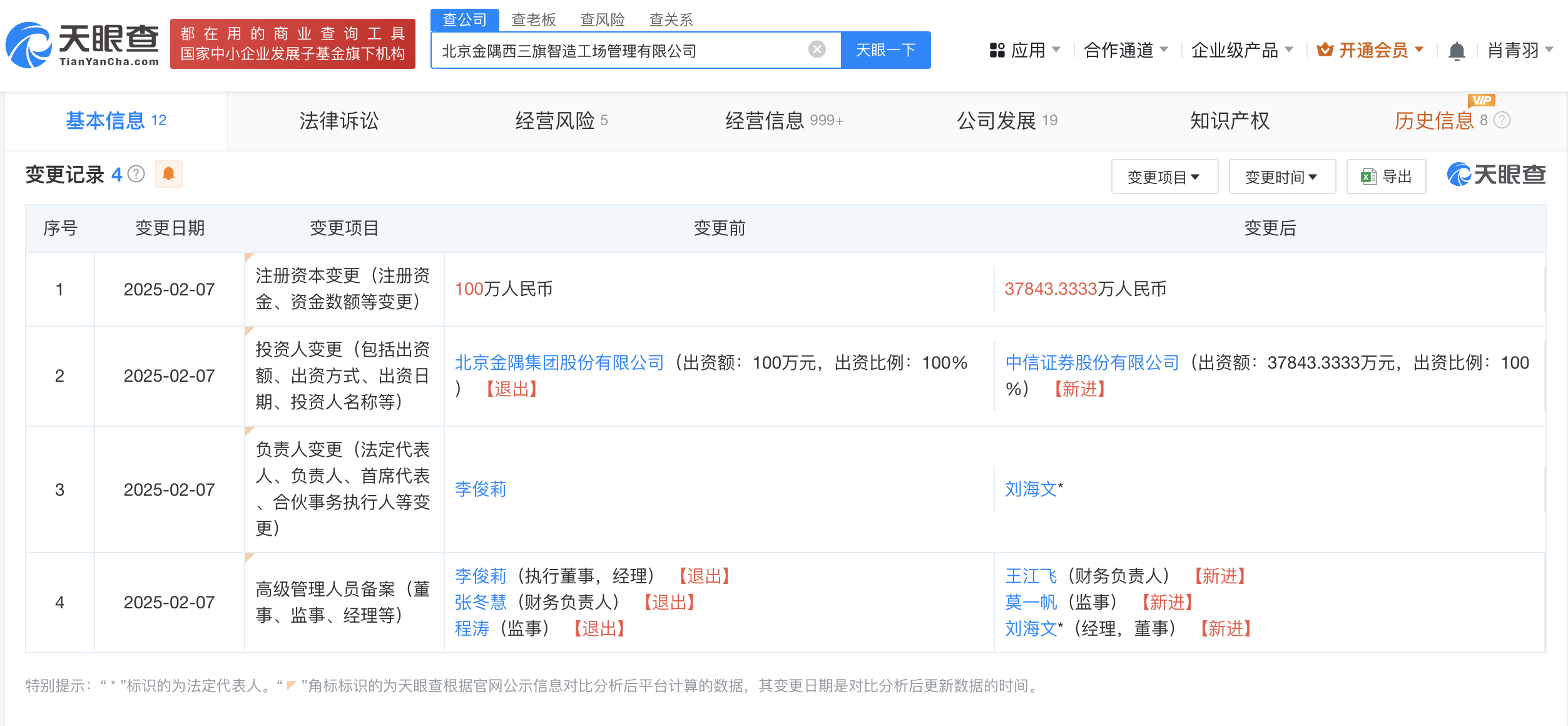
Task: Open 王江飞 link
Action: coord(1031,576)
